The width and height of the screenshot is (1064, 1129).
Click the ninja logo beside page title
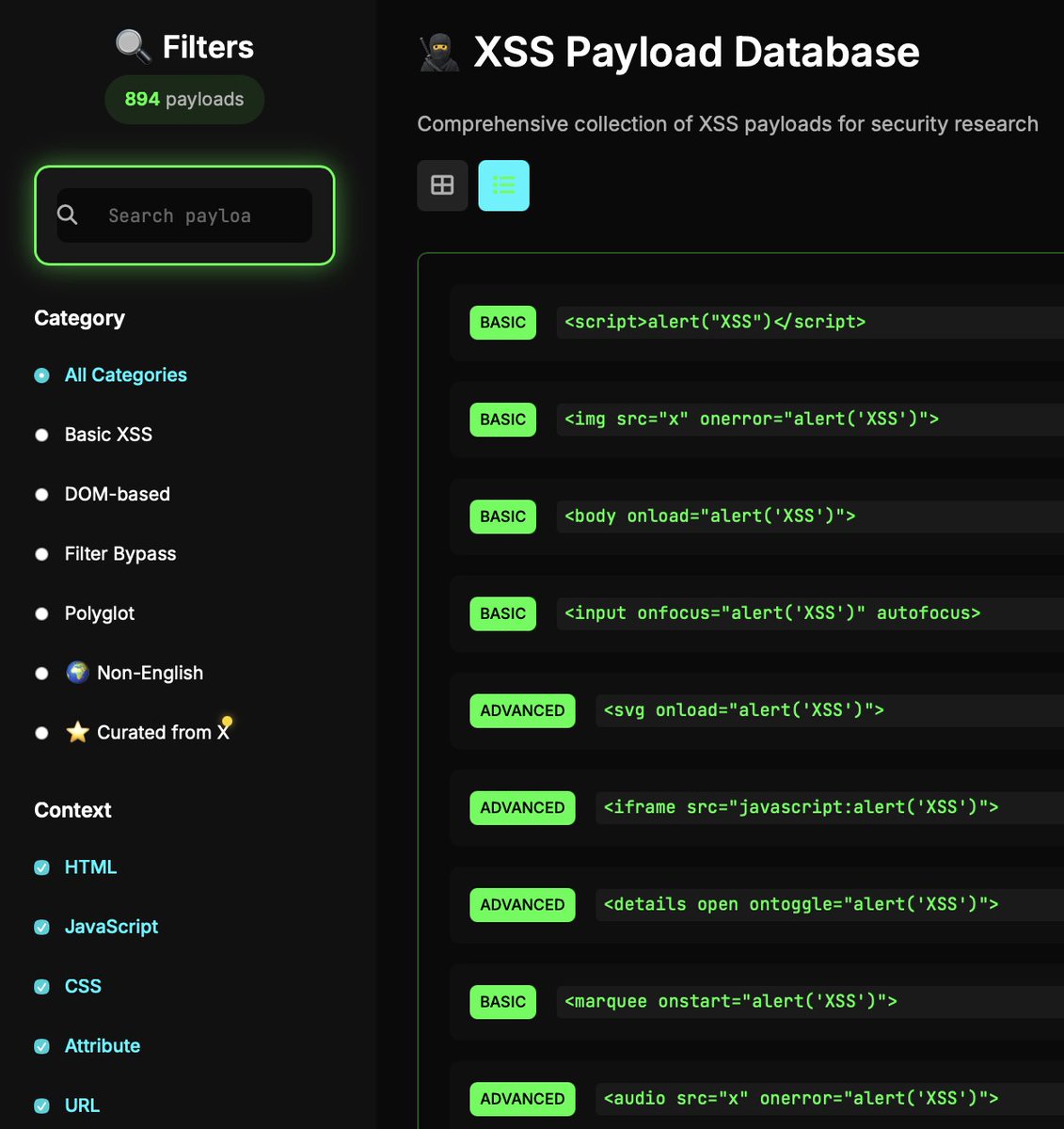tap(439, 52)
